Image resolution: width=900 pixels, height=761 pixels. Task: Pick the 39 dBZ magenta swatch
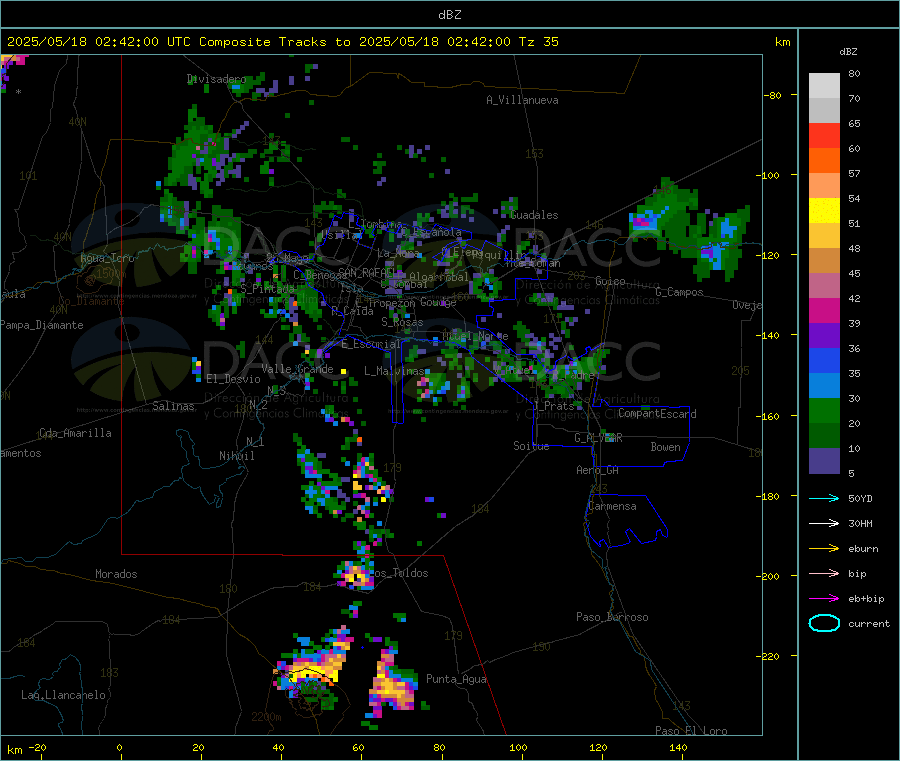(x=824, y=310)
